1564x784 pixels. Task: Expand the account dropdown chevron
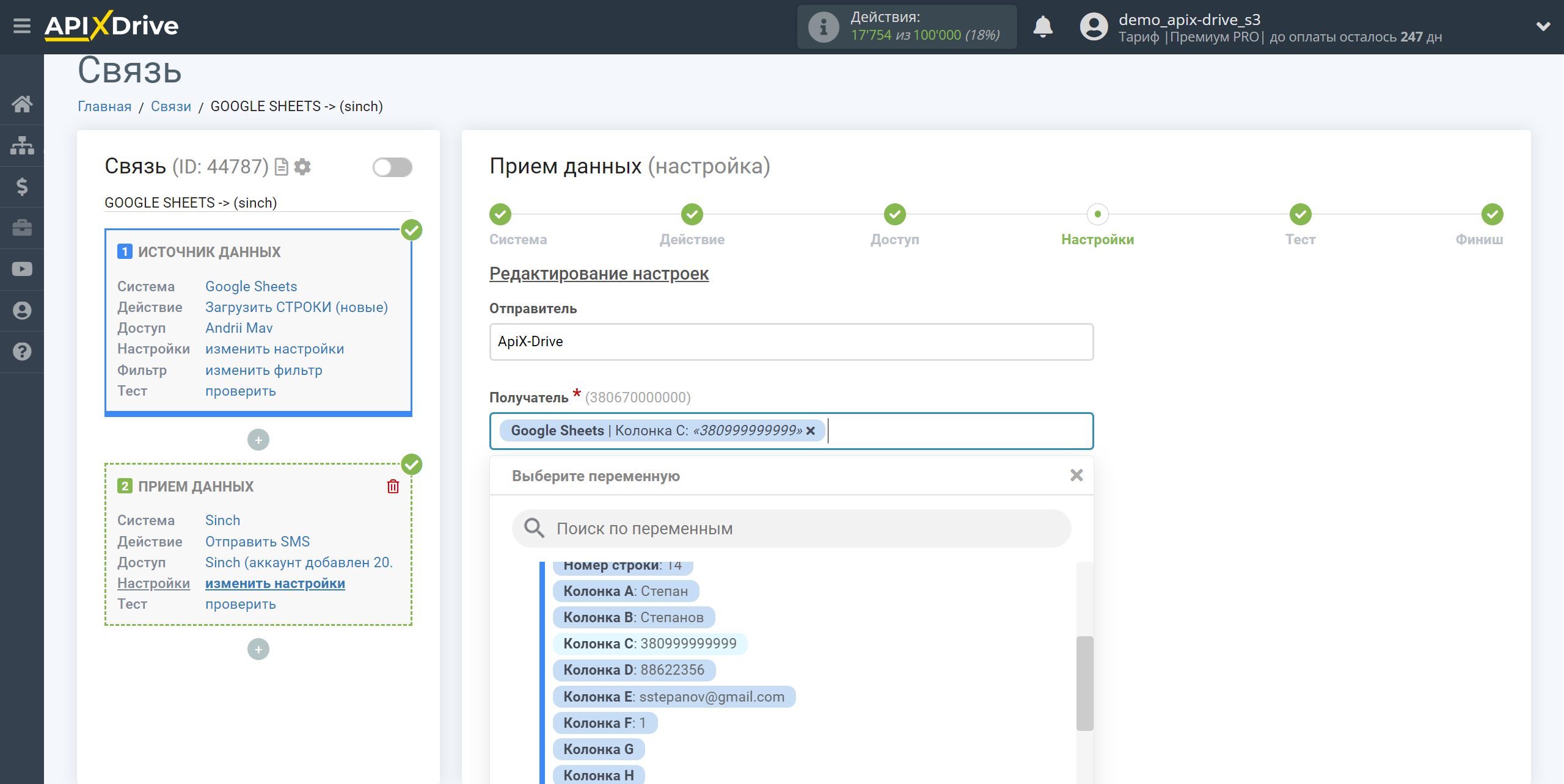click(x=1543, y=26)
